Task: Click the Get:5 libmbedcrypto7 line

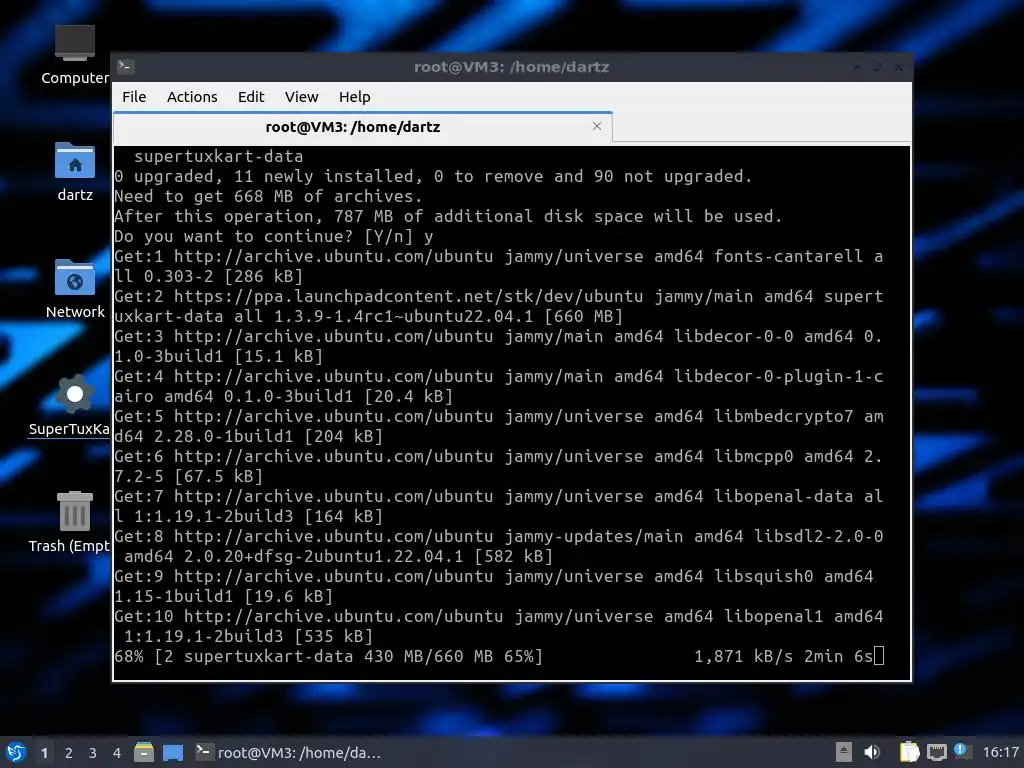Action: pos(499,426)
